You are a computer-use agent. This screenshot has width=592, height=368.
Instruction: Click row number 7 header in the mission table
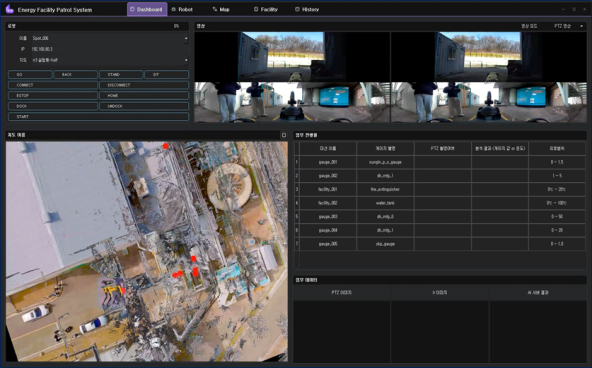(297, 244)
